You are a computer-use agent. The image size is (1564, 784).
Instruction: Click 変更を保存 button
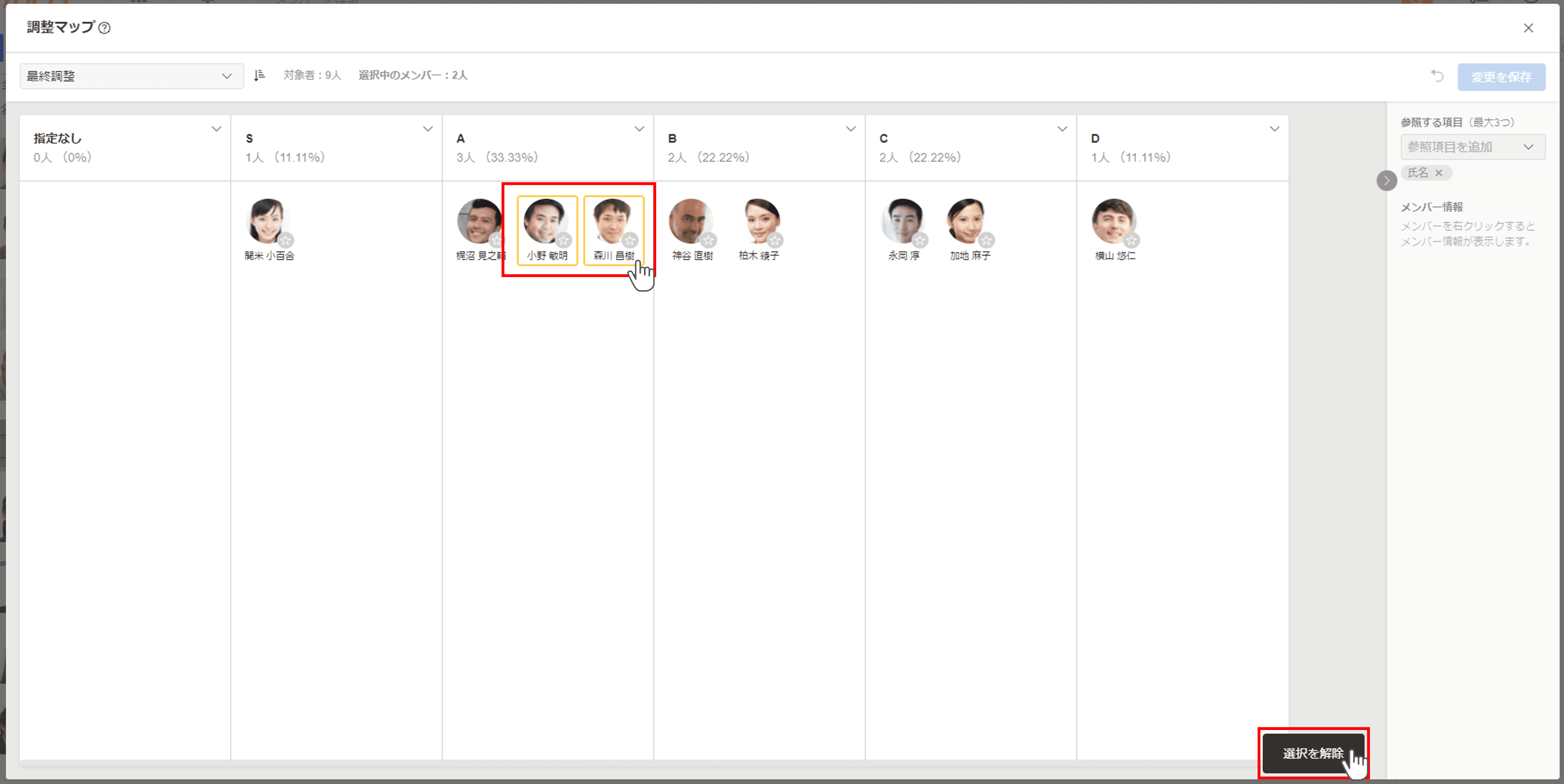tap(1501, 77)
